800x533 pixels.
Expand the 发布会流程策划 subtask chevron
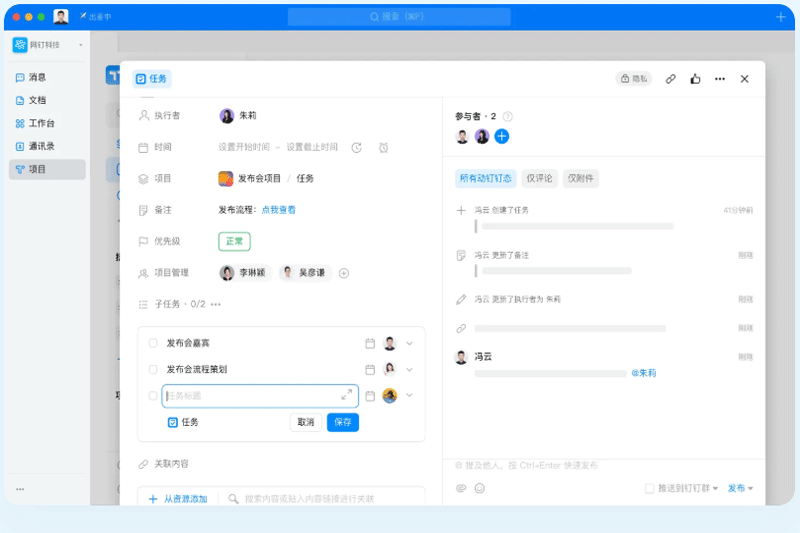tap(409, 369)
